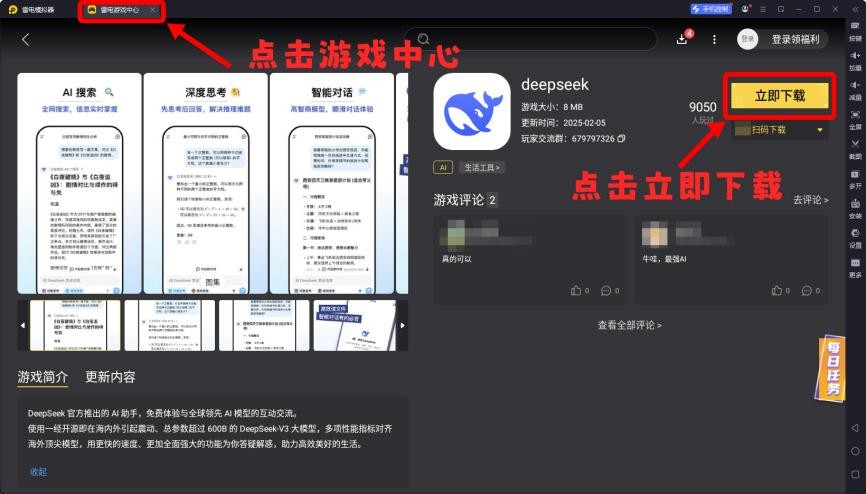Click the Android recent apps square button
Image resolution: width=866 pixels, height=494 pixels.
coord(855,474)
